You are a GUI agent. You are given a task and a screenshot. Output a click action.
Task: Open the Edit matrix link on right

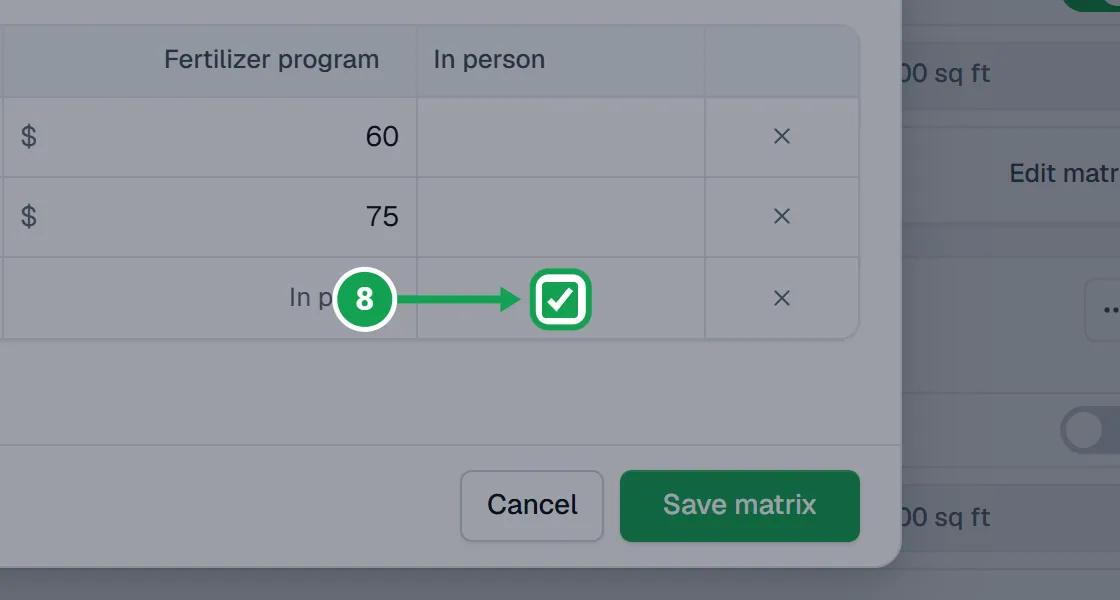pyautogui.click(x=1064, y=174)
